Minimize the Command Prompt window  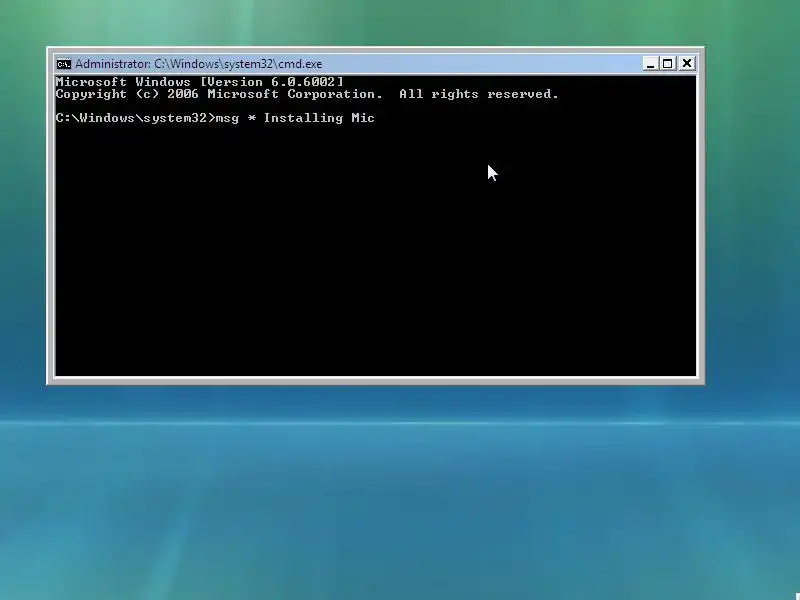pyautogui.click(x=650, y=64)
